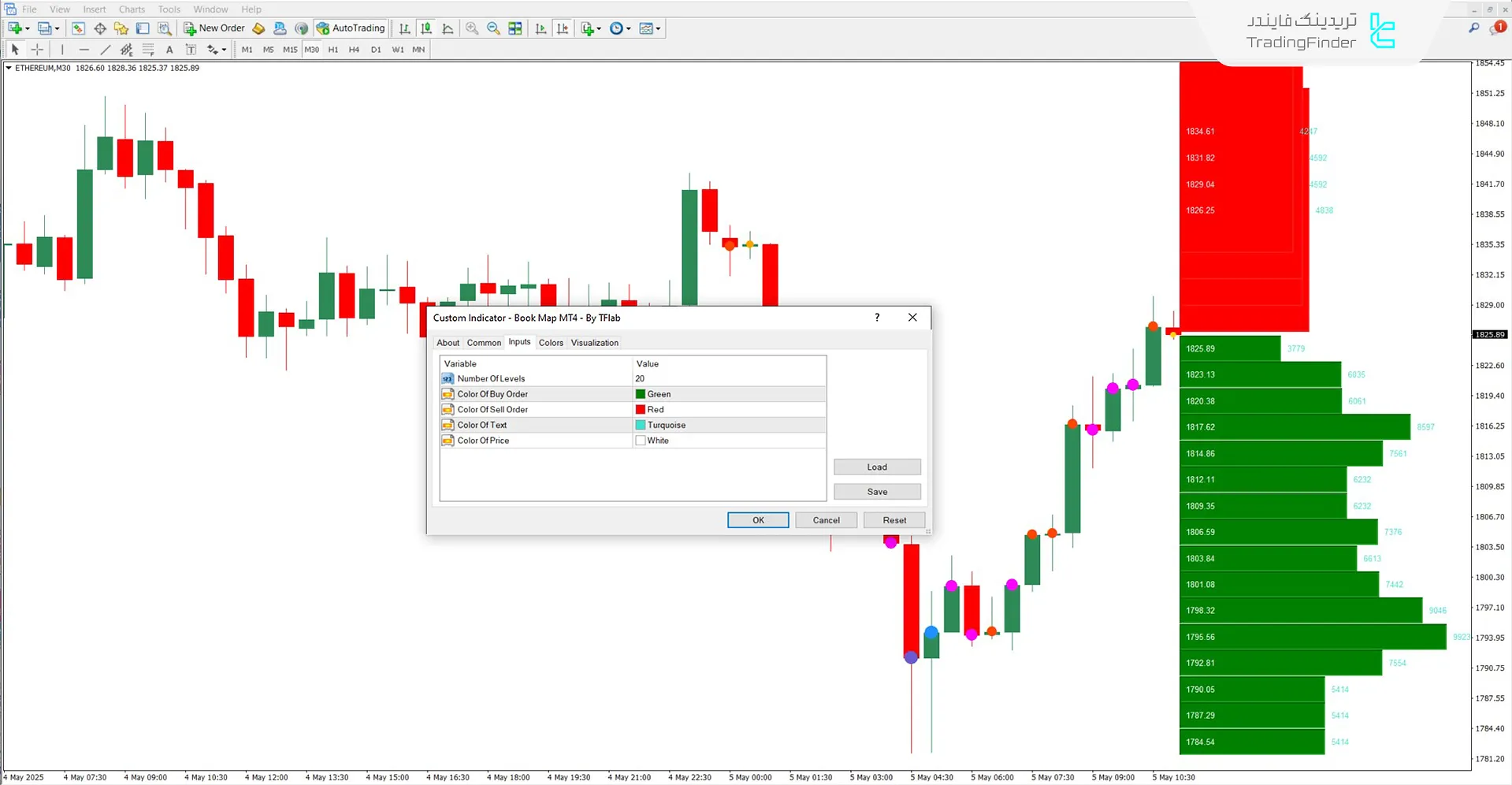Screen dimensions: 1512x785
Task: Select the text label tool A
Action: click(169, 50)
